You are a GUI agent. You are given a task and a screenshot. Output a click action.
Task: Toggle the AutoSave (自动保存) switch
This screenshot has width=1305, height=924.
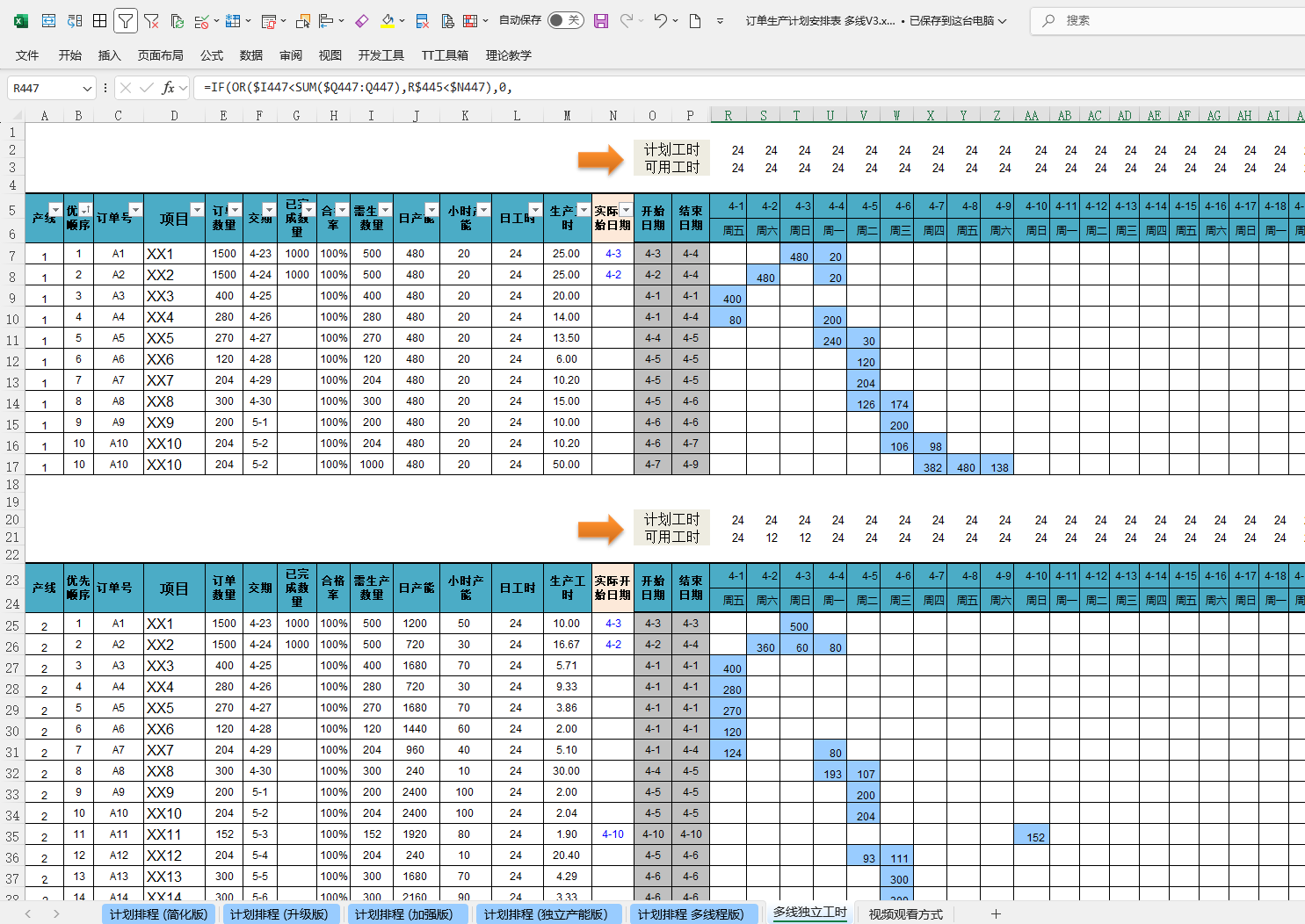coord(565,20)
